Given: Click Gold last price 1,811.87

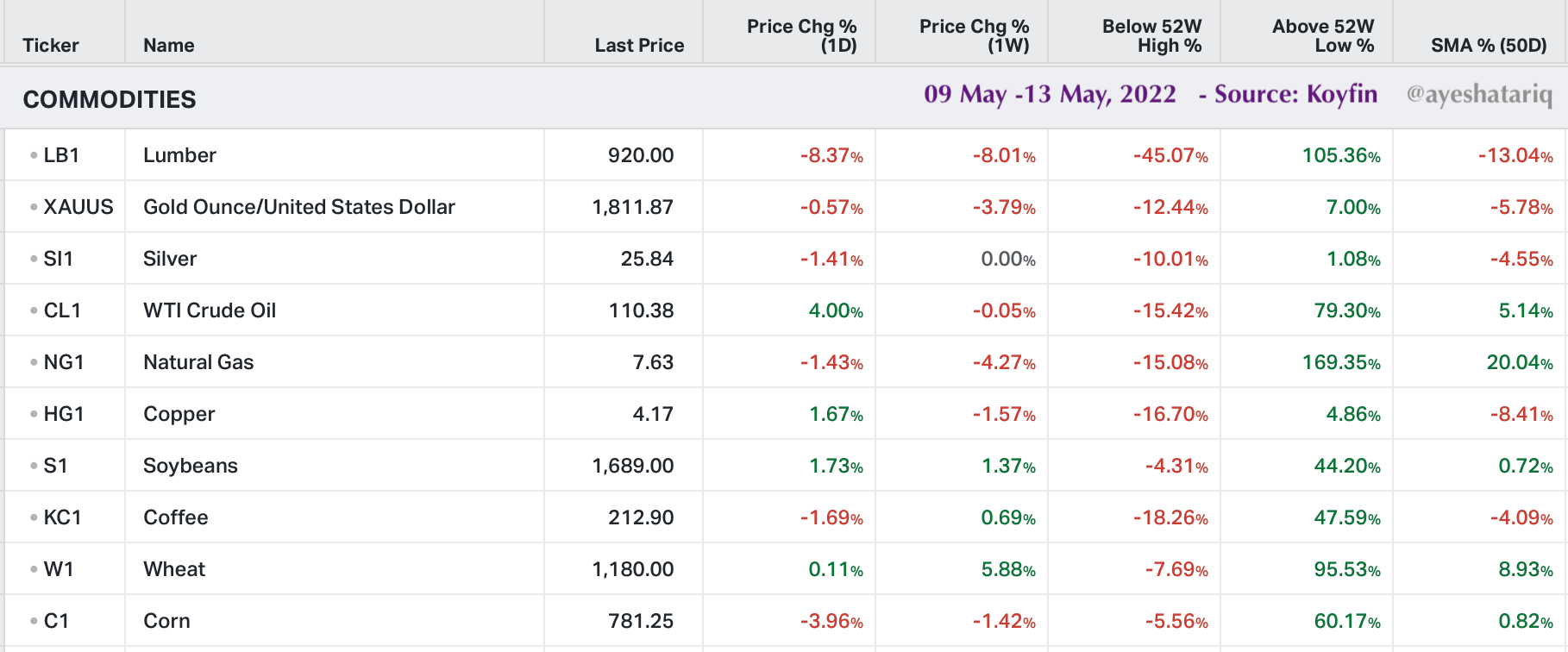Looking at the screenshot, I should tap(633, 207).
